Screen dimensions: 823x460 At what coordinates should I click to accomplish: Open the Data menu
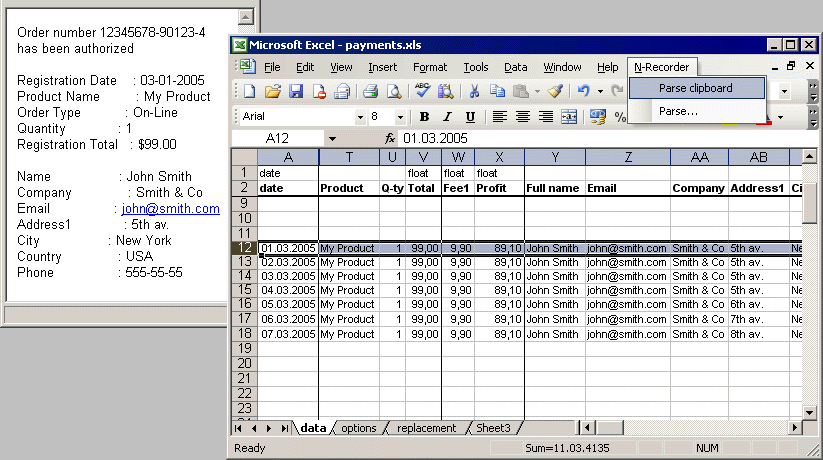(x=515, y=67)
